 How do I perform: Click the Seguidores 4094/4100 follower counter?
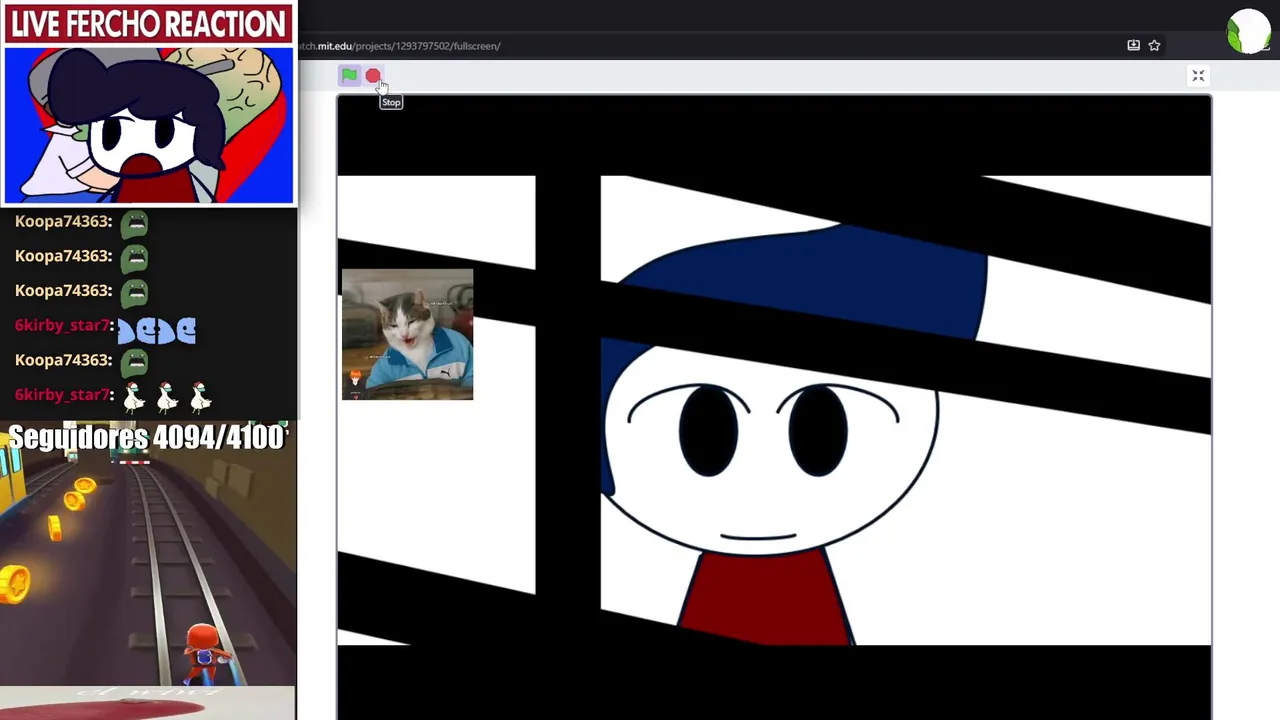tap(147, 438)
